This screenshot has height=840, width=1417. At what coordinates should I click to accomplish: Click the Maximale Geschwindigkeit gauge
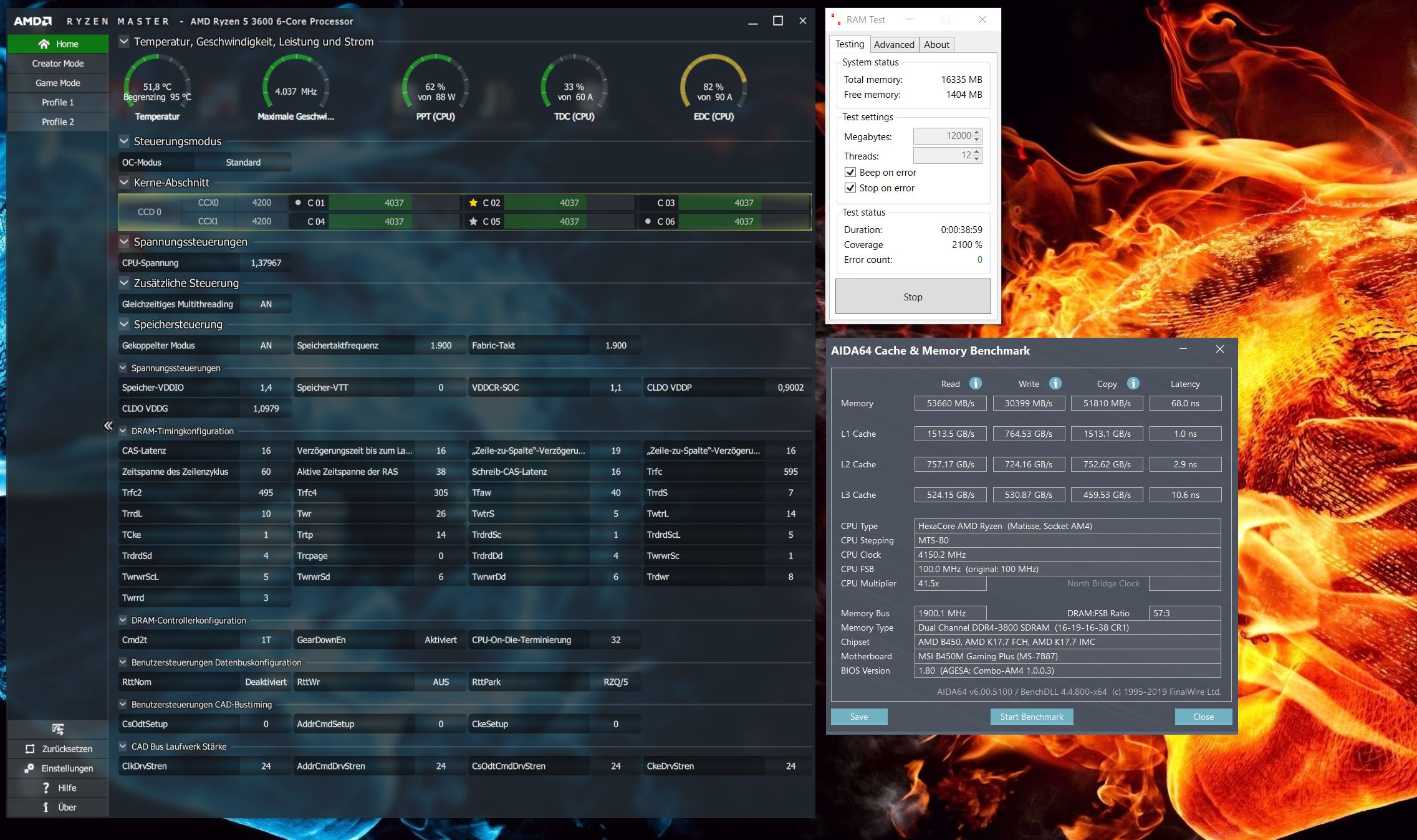(296, 88)
